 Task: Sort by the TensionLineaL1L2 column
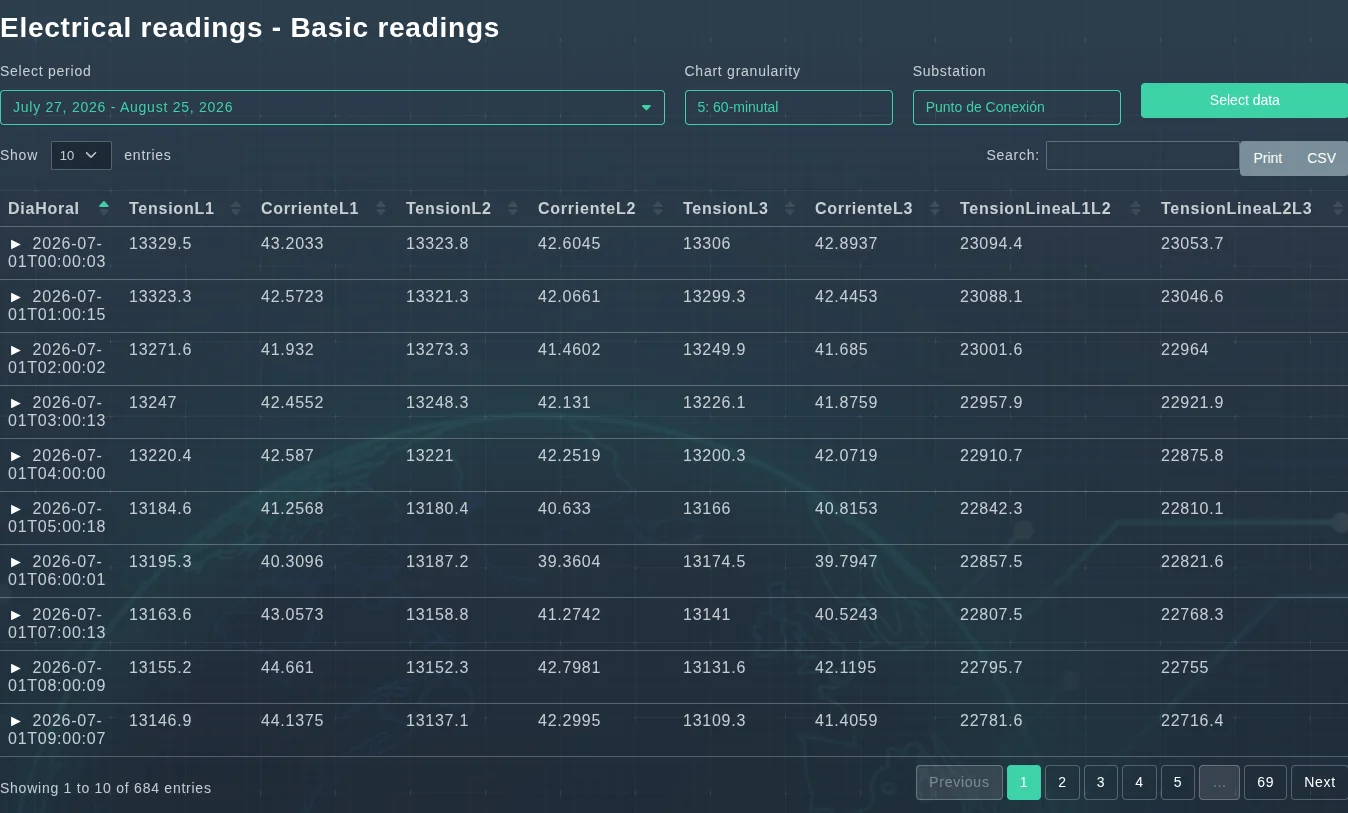coord(1052,208)
